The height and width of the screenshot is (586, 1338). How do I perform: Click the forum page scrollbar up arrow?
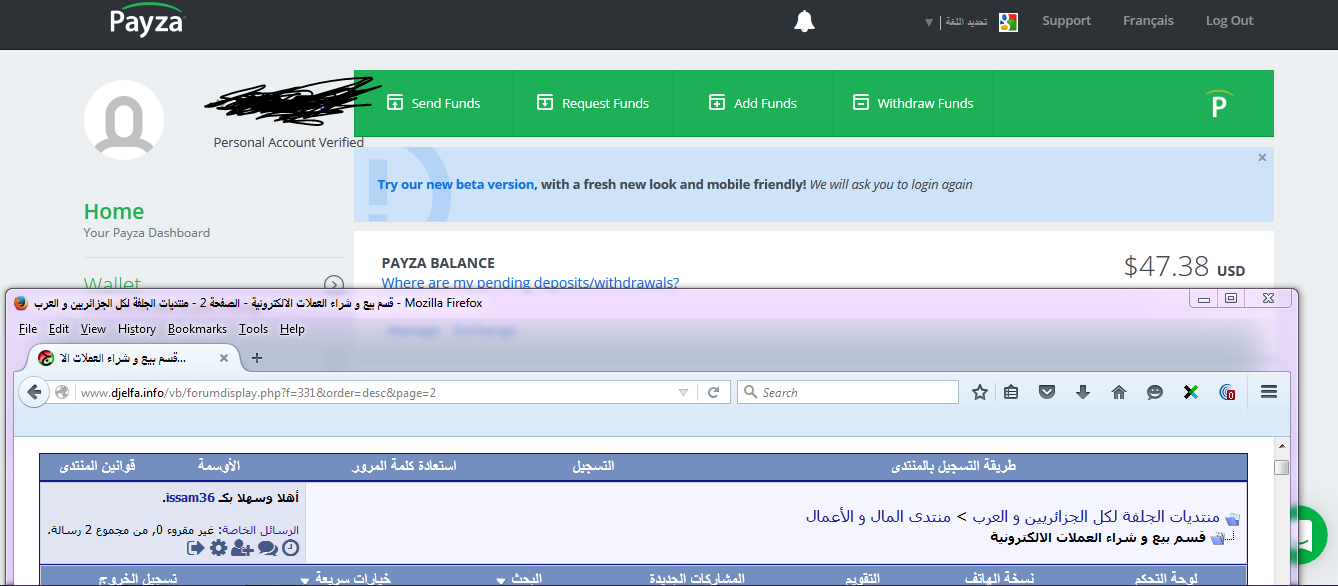[x=1282, y=447]
